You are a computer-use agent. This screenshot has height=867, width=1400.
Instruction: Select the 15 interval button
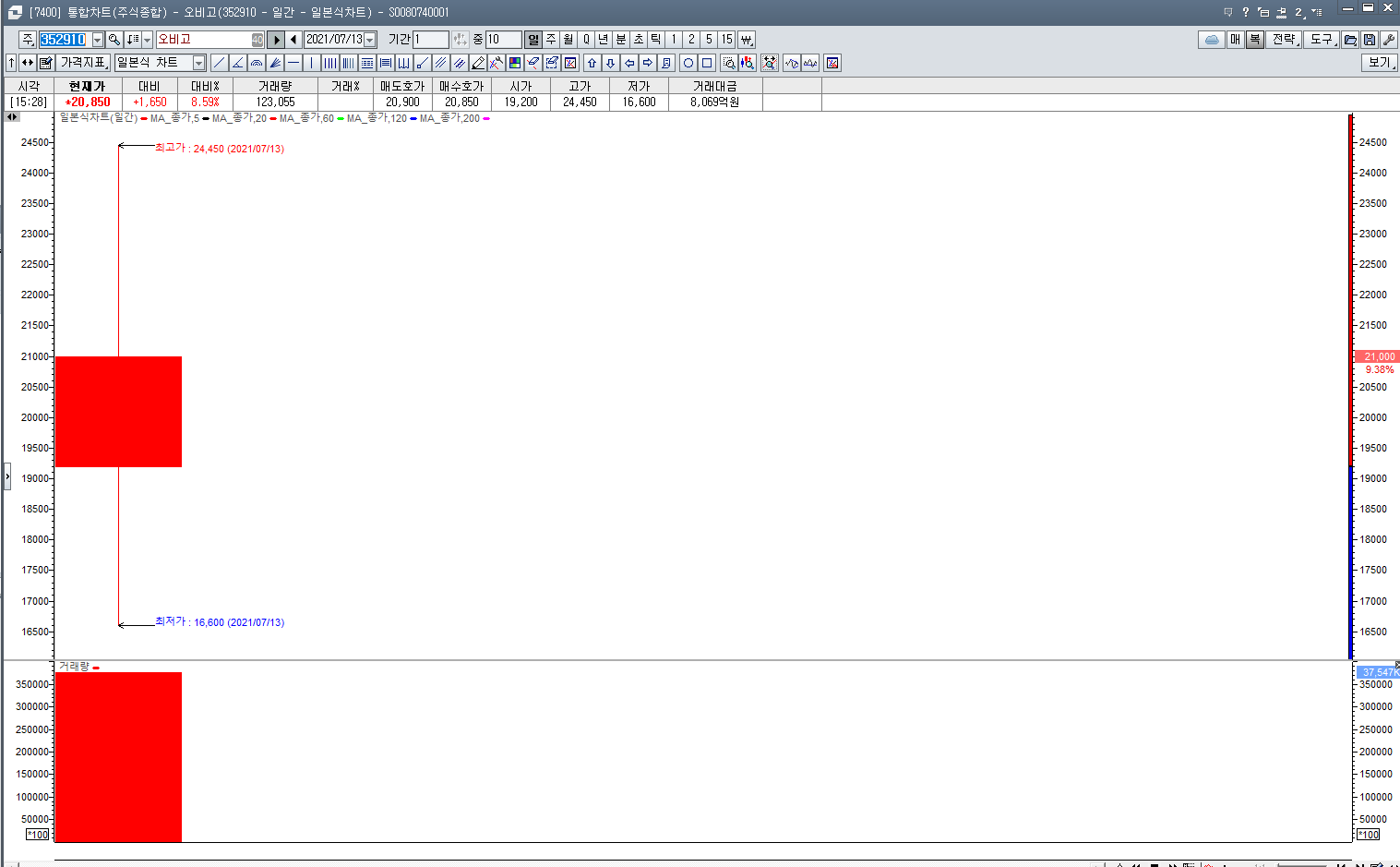[x=727, y=40]
